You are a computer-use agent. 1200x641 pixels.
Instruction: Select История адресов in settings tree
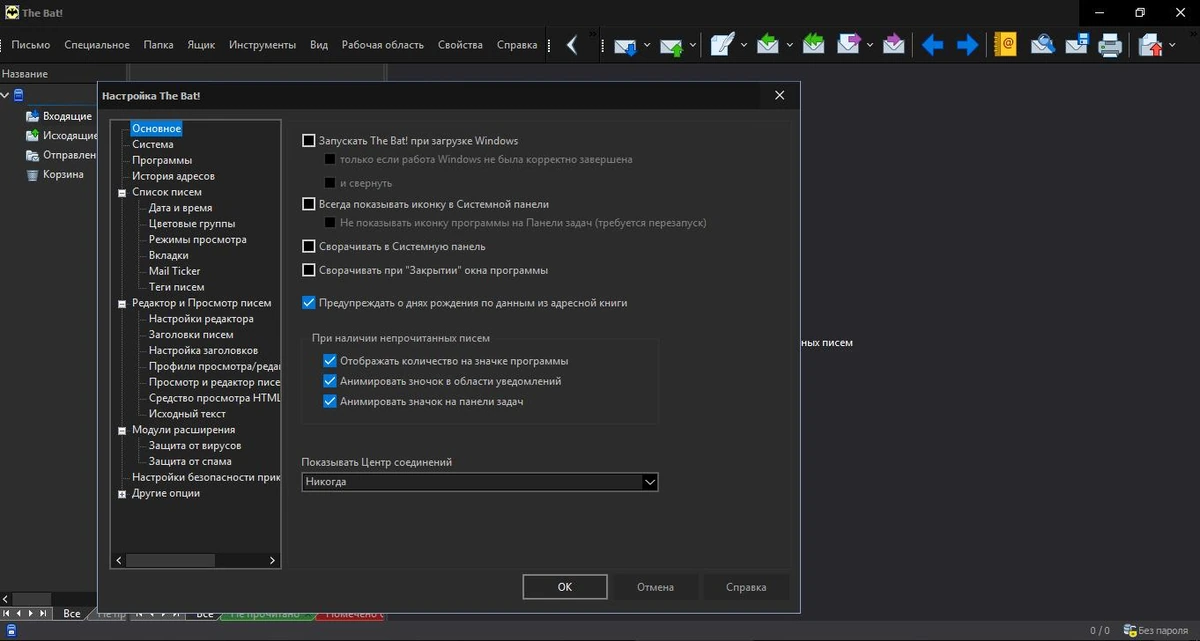pyautogui.click(x=174, y=176)
